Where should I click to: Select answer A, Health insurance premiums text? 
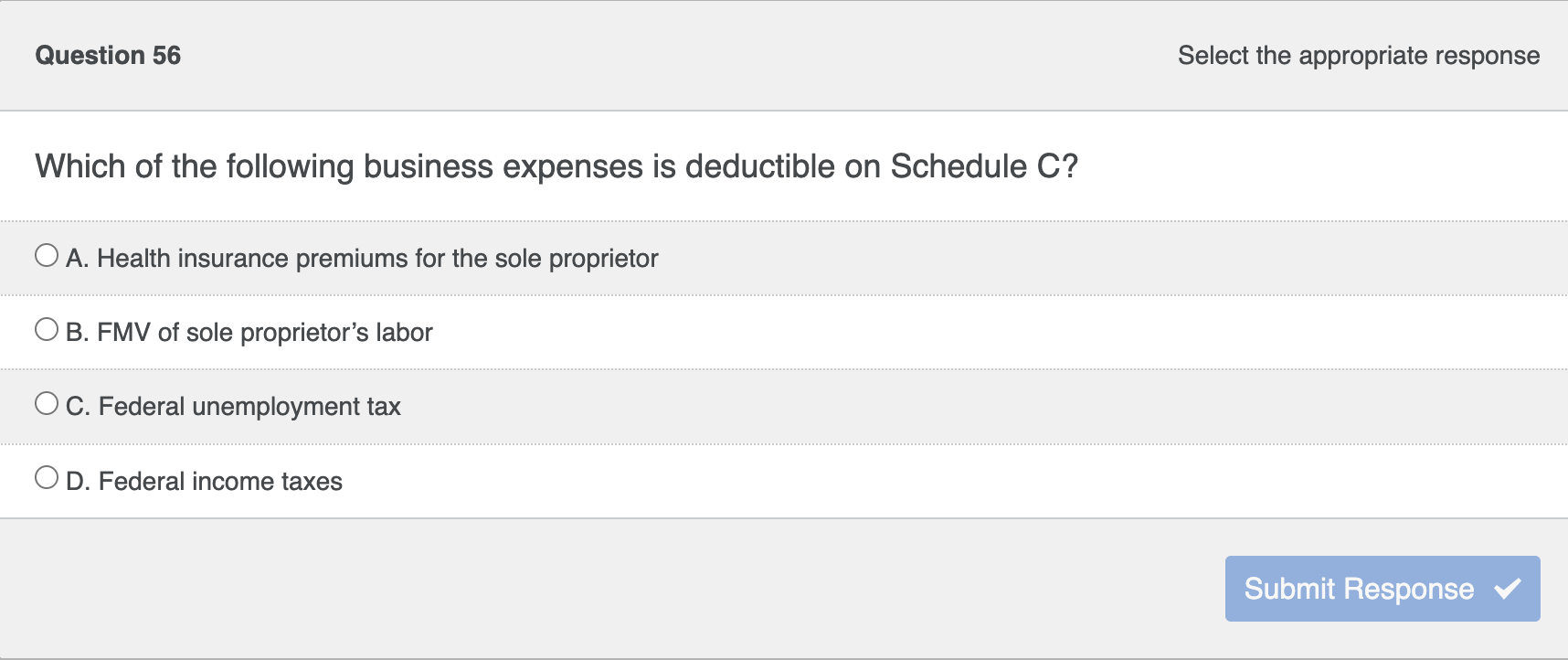point(360,259)
